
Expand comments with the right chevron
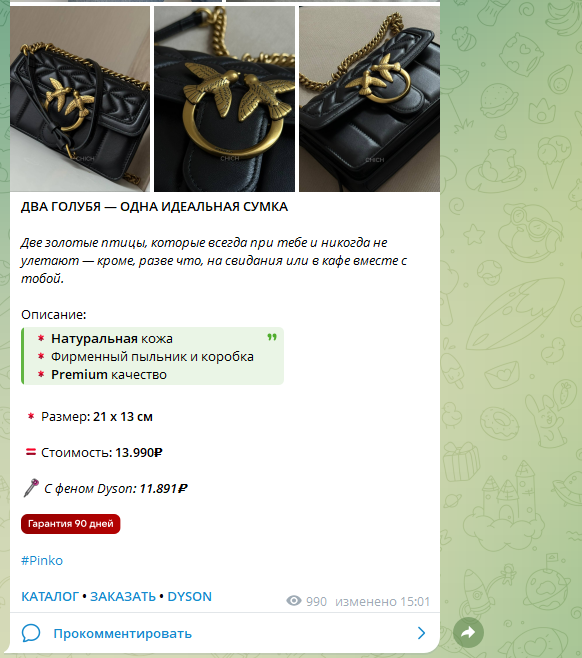421,633
